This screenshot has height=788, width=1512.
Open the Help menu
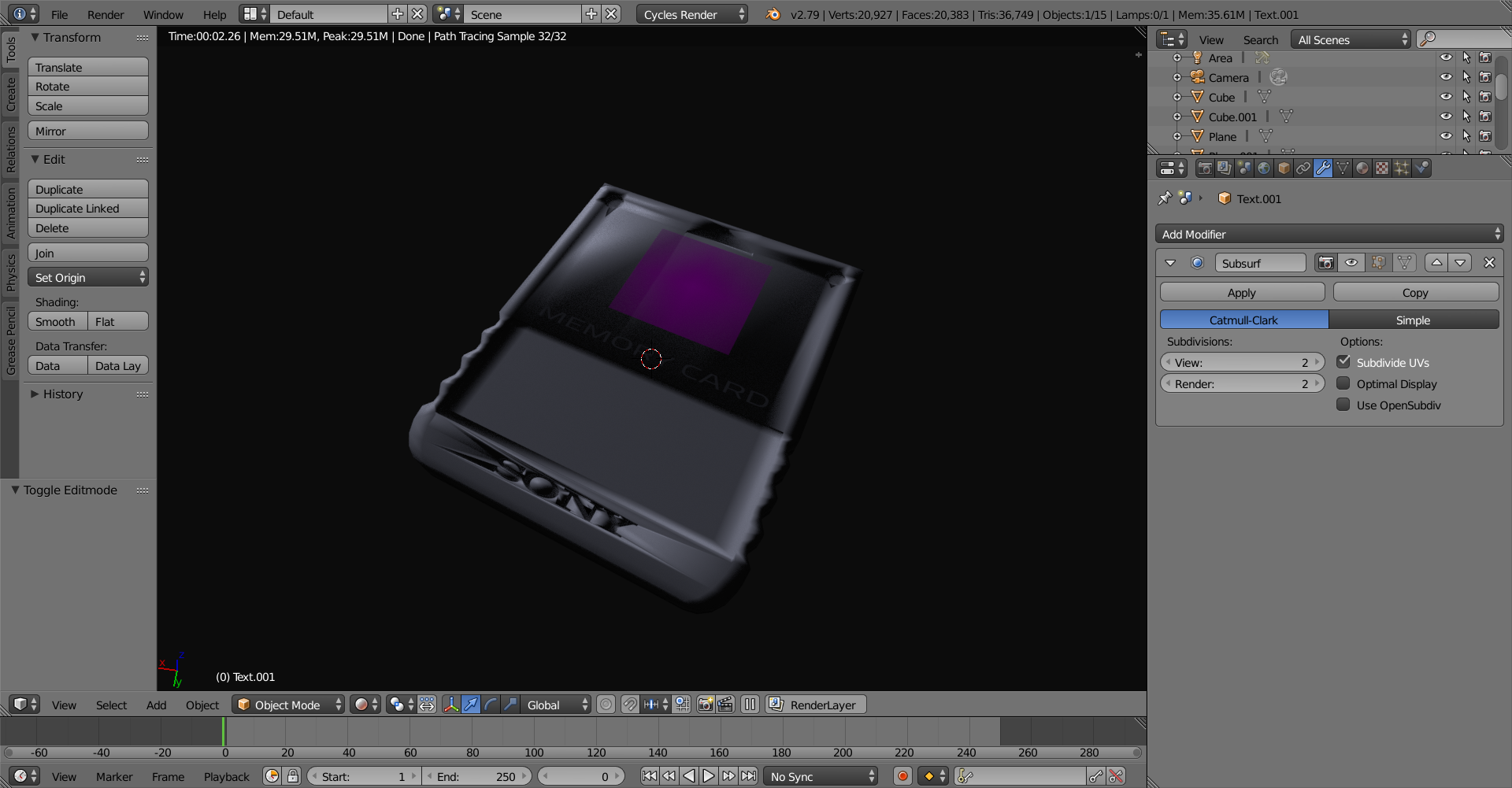(214, 14)
